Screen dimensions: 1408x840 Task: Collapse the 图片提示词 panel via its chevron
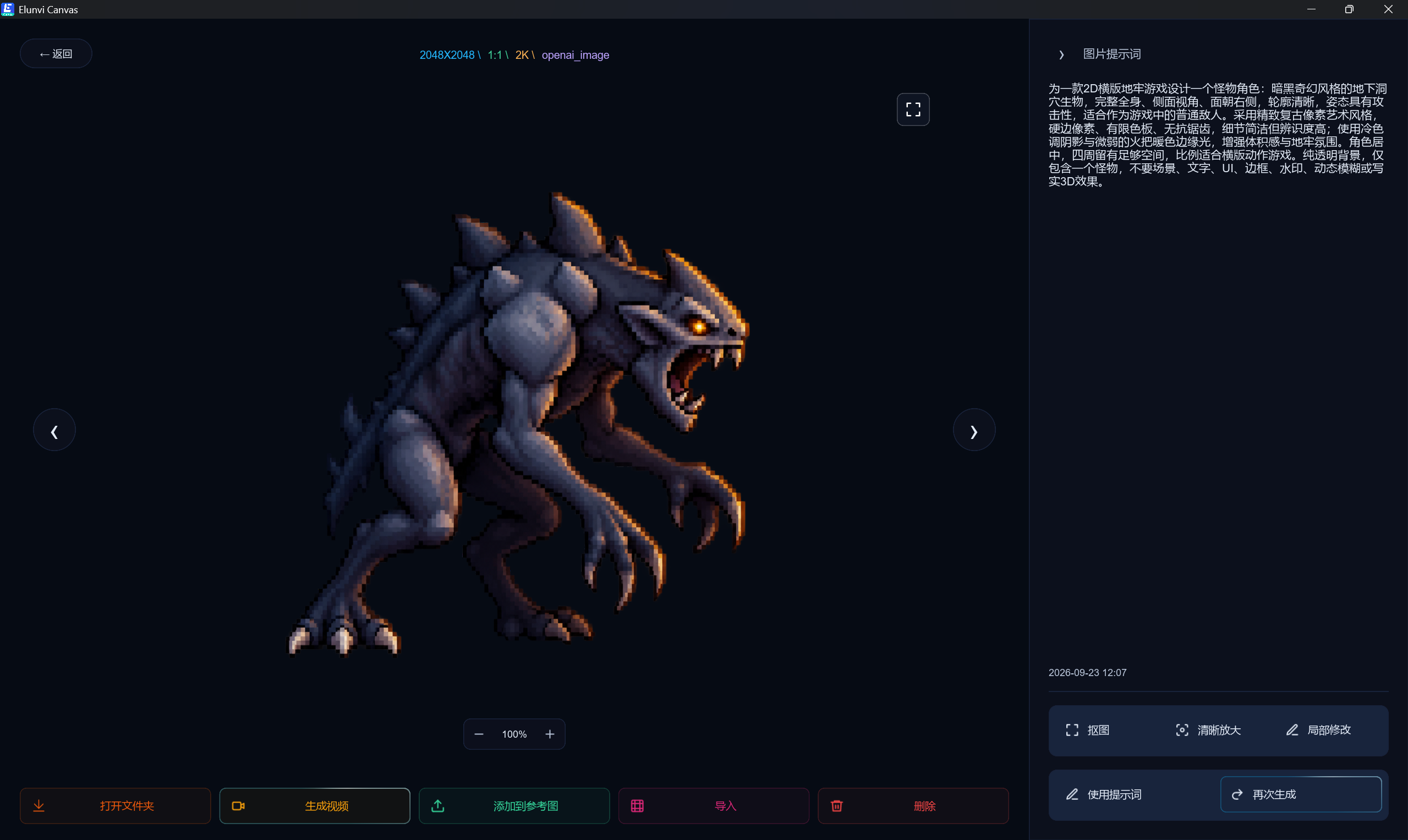click(1061, 54)
